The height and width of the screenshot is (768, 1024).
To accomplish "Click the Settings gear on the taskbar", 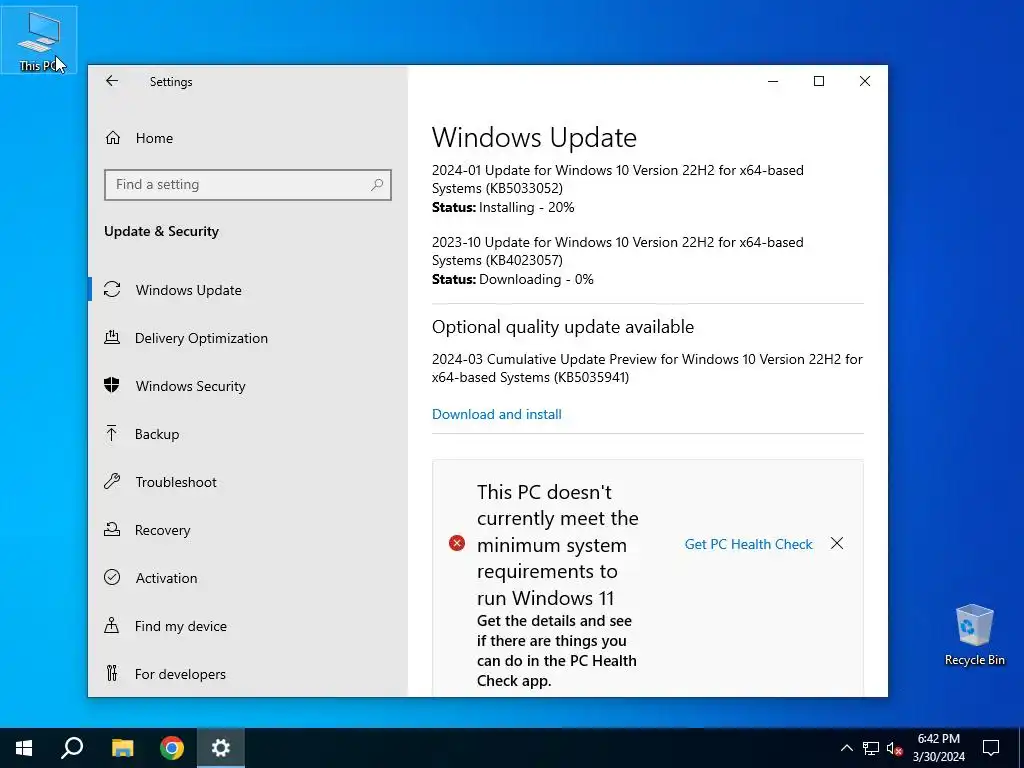I will 221,748.
